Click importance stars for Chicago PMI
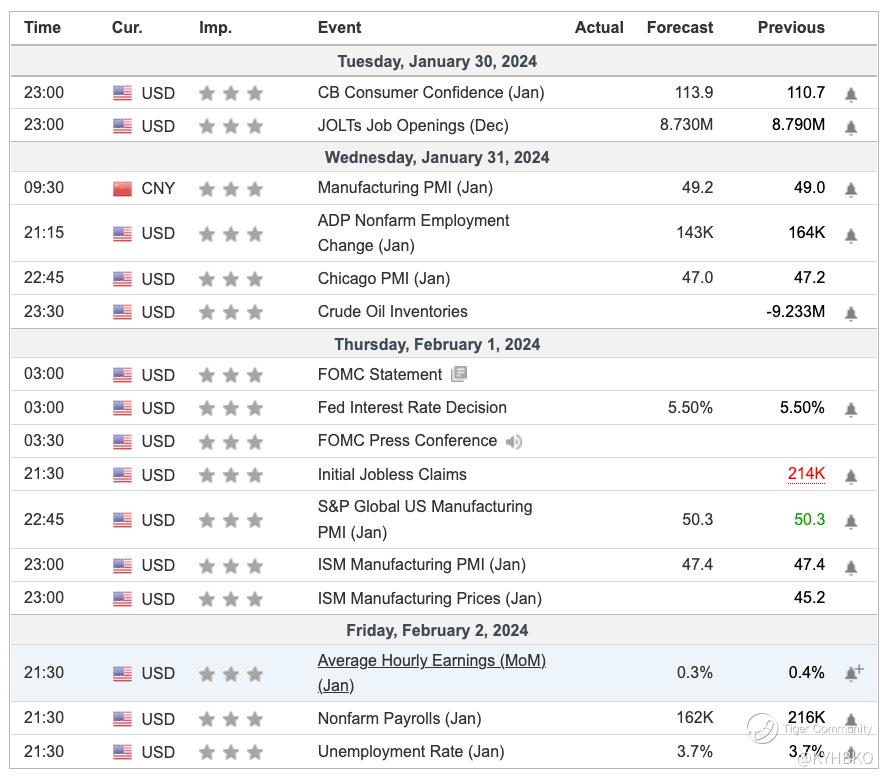 231,279
